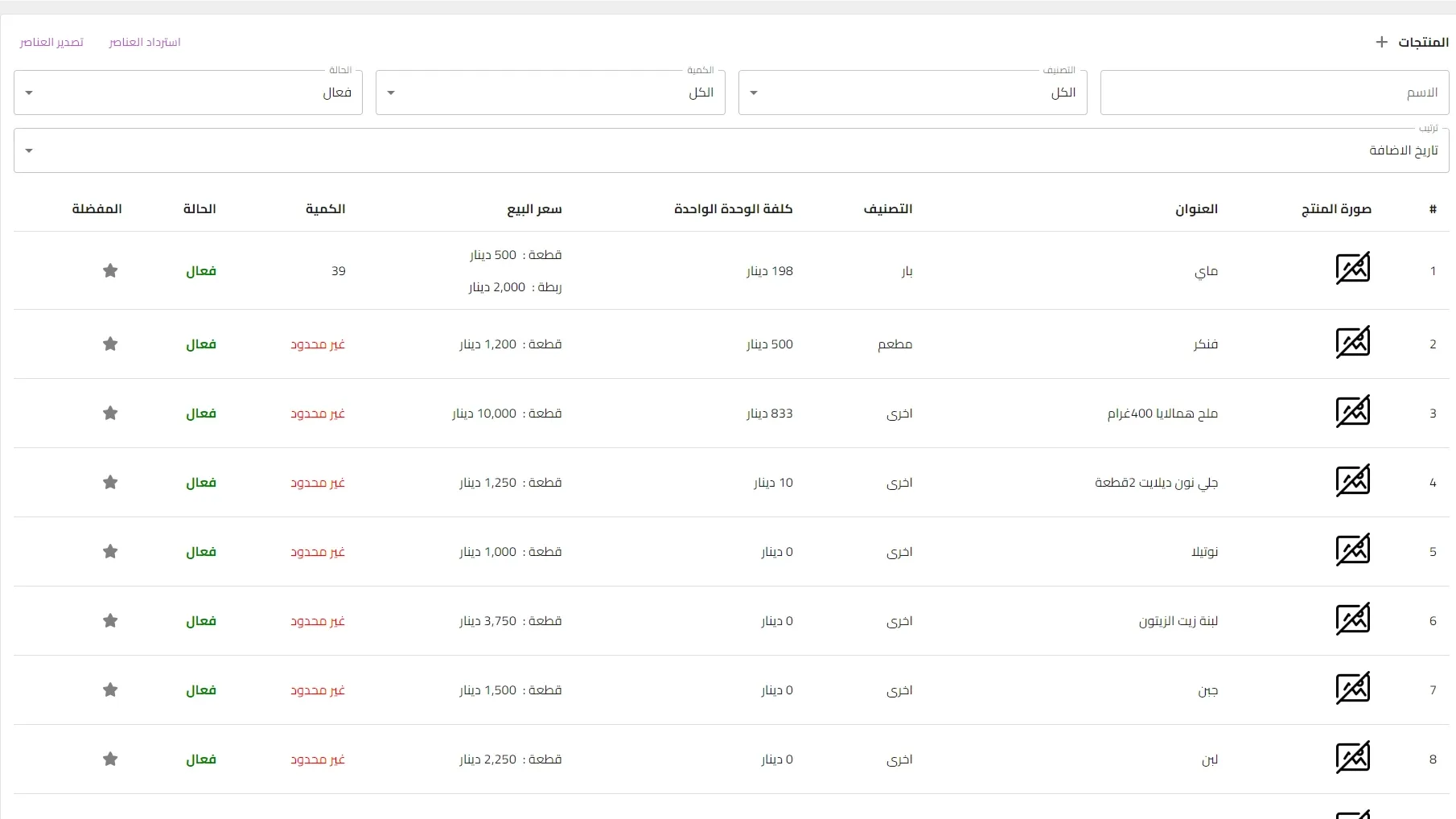Click product title جبن

(x=1207, y=690)
